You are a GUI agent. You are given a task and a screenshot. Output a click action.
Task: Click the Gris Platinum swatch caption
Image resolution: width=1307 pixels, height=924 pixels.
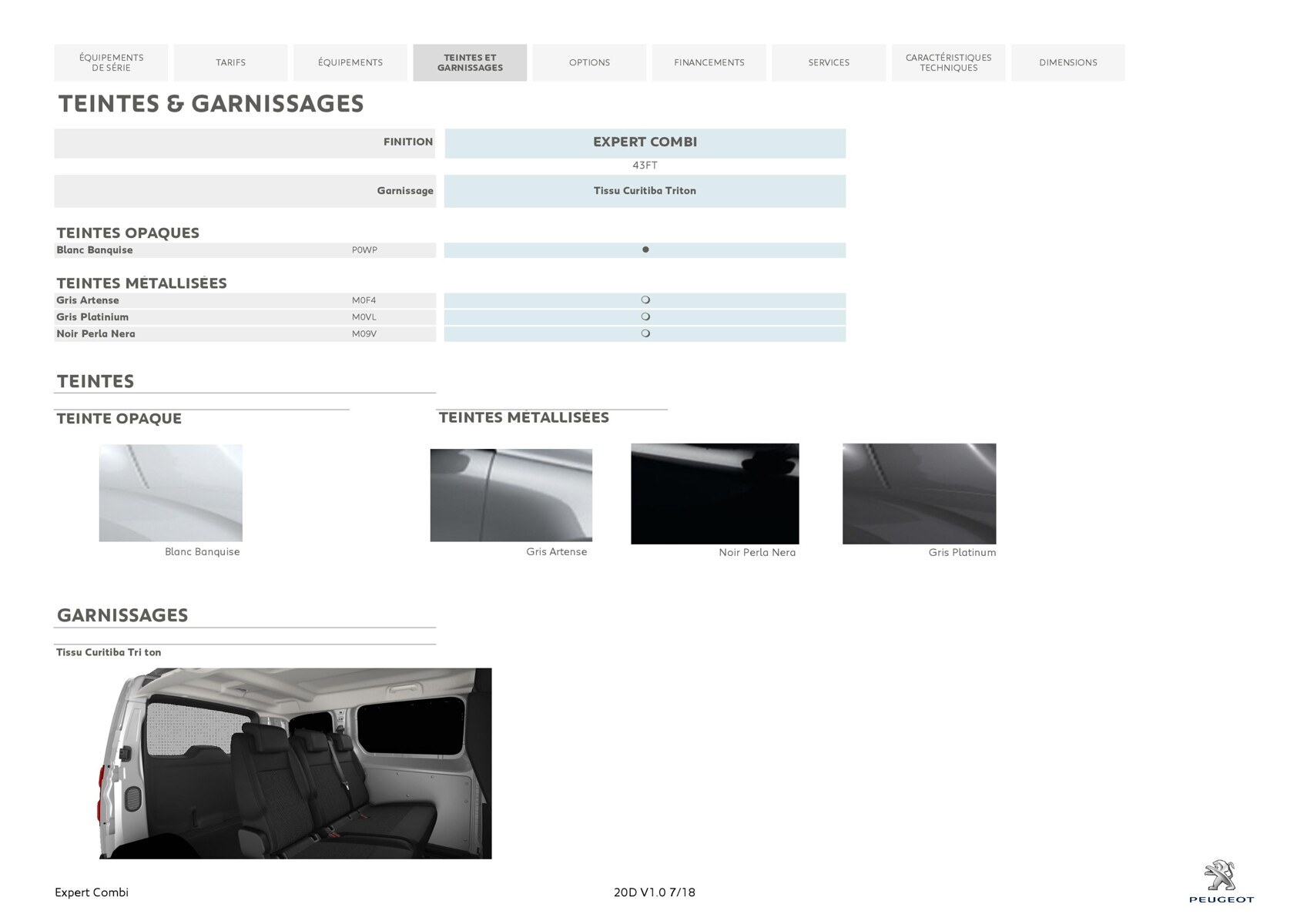click(x=962, y=552)
